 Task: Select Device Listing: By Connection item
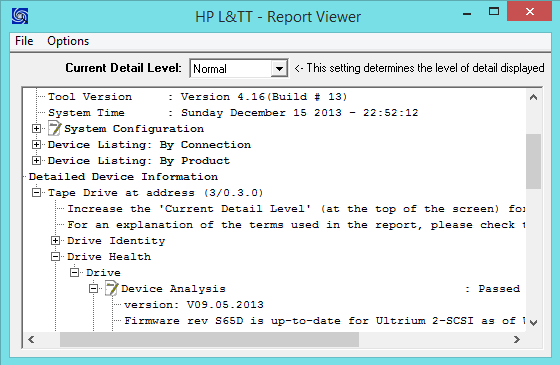pos(149,145)
